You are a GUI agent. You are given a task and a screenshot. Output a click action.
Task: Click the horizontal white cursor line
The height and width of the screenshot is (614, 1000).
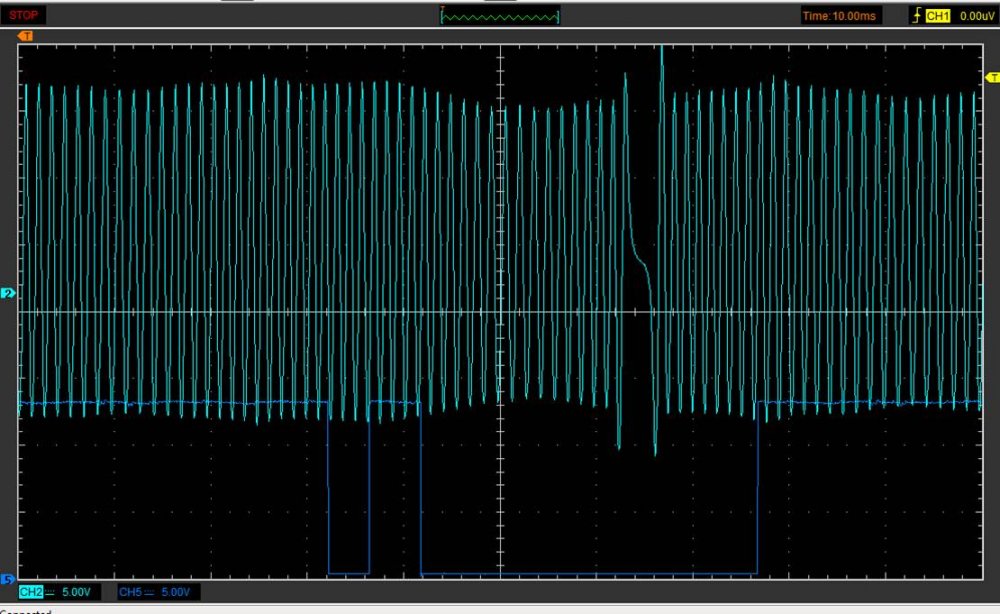[x=300, y=312]
